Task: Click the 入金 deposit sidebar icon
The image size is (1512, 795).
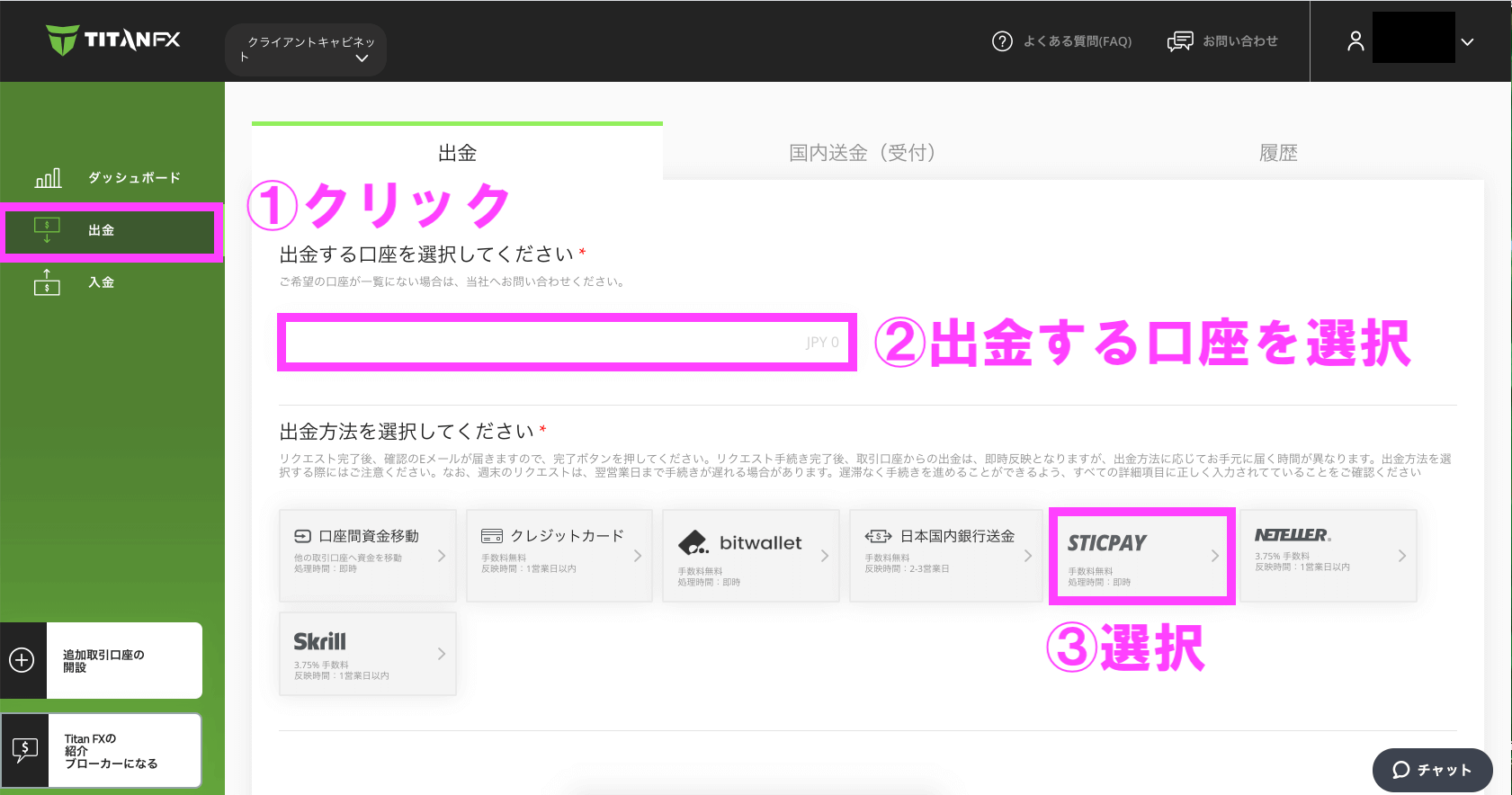Action: (47, 281)
